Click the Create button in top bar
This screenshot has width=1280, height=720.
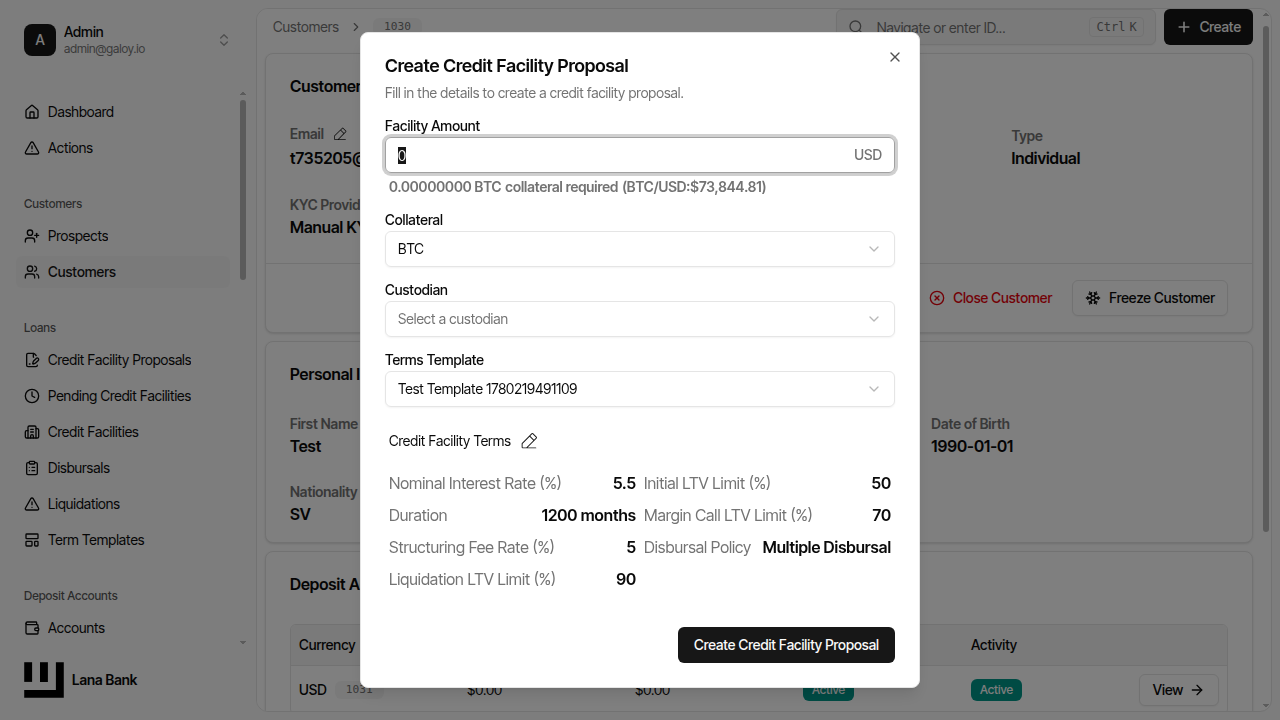[1208, 27]
